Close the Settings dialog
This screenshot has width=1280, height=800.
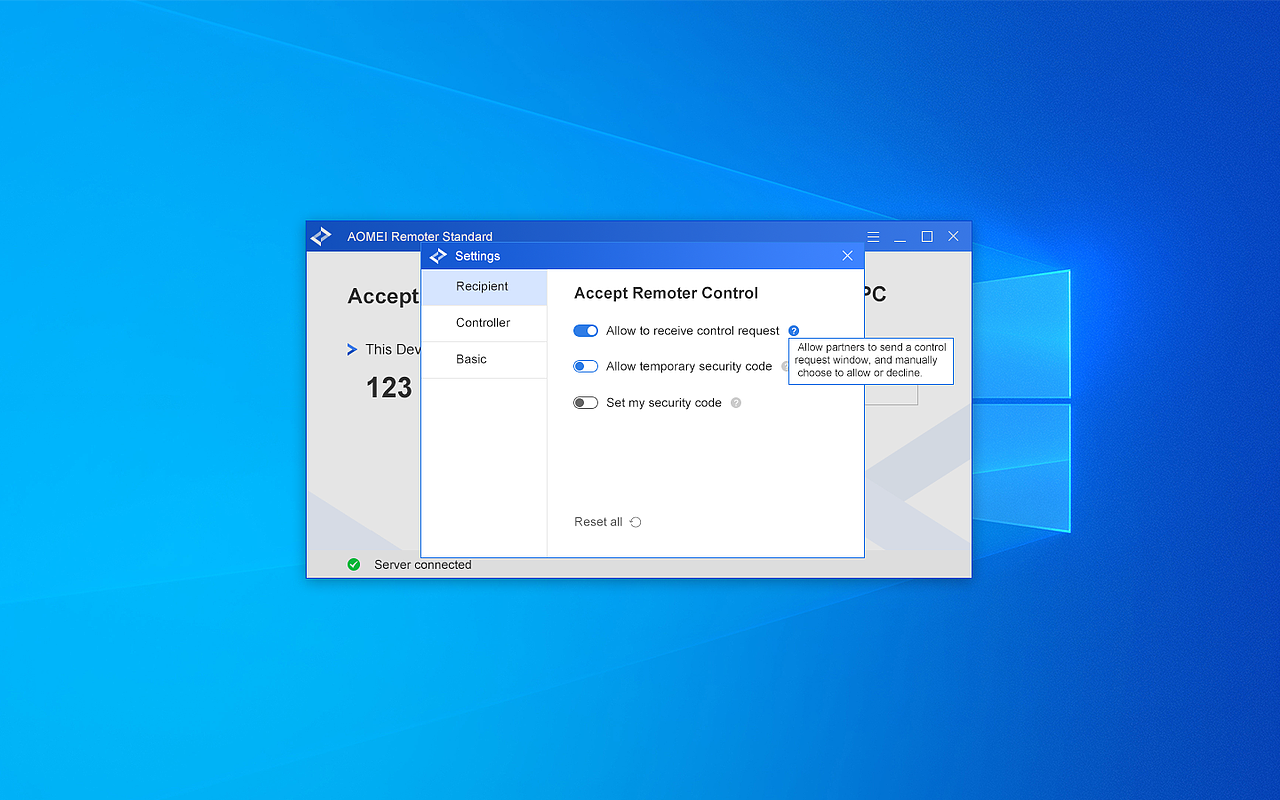(x=848, y=256)
